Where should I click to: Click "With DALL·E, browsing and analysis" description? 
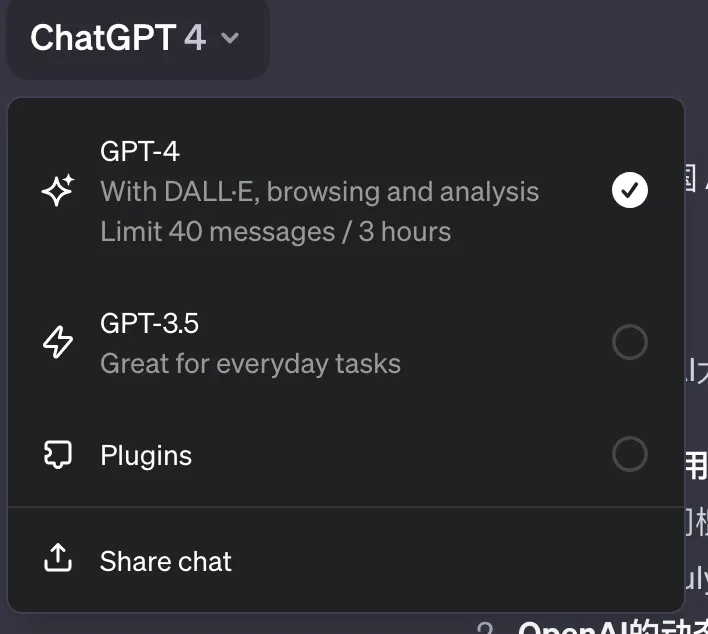click(x=320, y=191)
